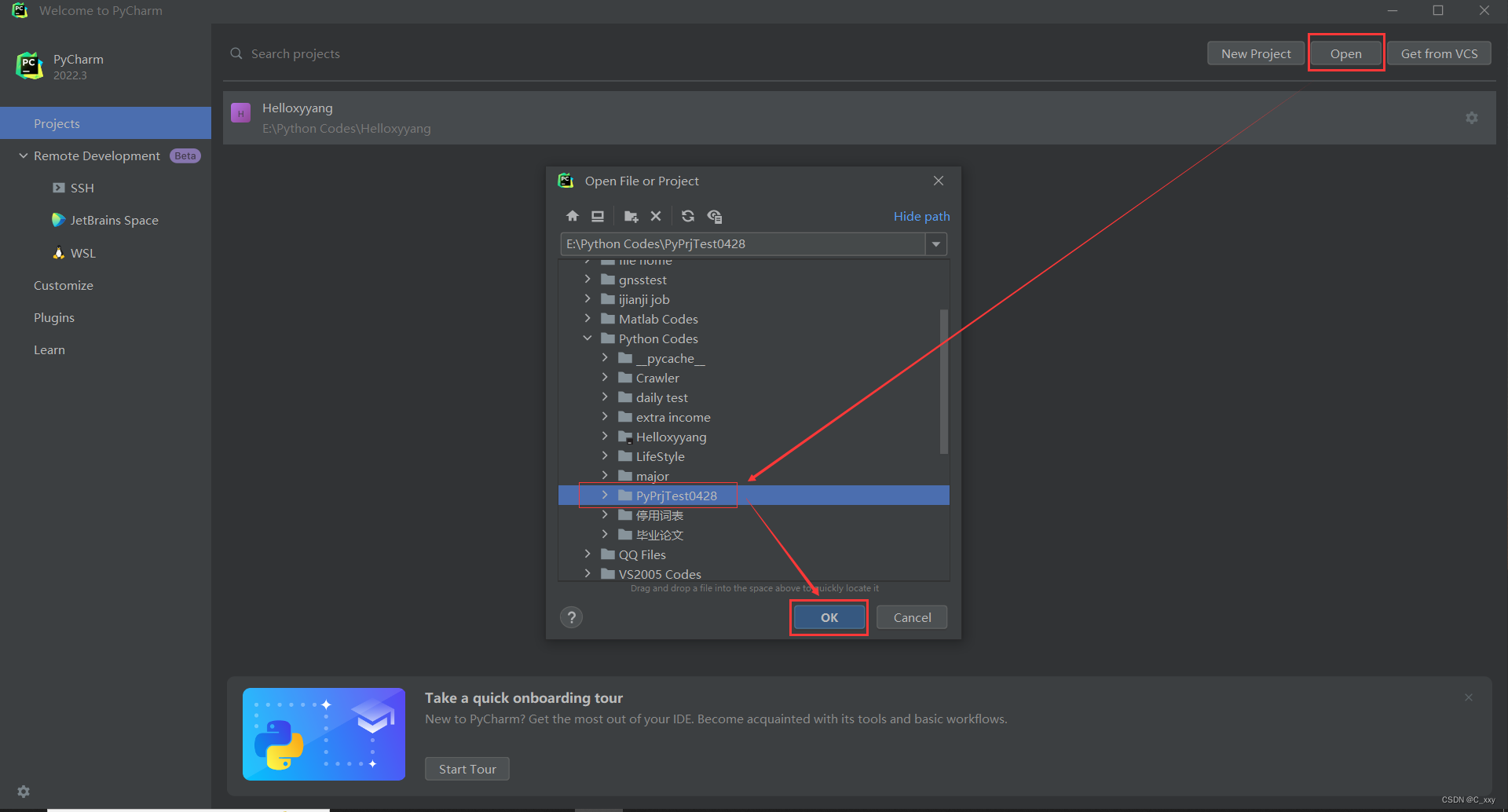Click the PyCharm logo in sidebar
1508x812 pixels.
point(29,66)
